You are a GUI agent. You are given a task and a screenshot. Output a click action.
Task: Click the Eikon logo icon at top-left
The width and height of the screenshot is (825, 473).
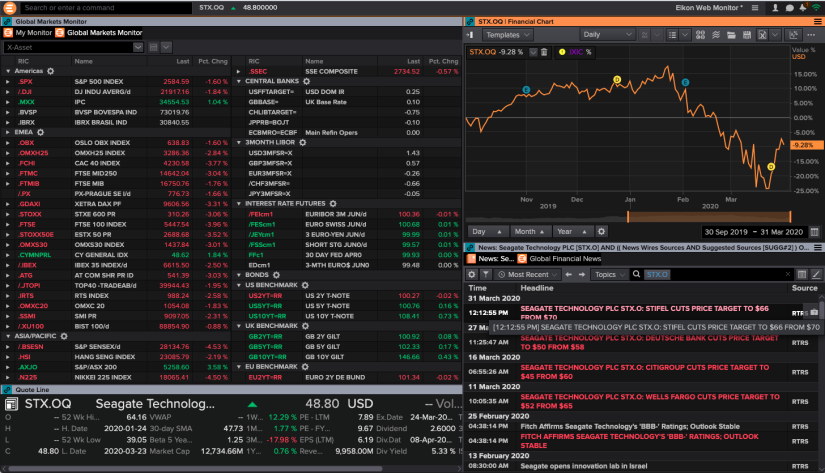[x=10, y=7]
